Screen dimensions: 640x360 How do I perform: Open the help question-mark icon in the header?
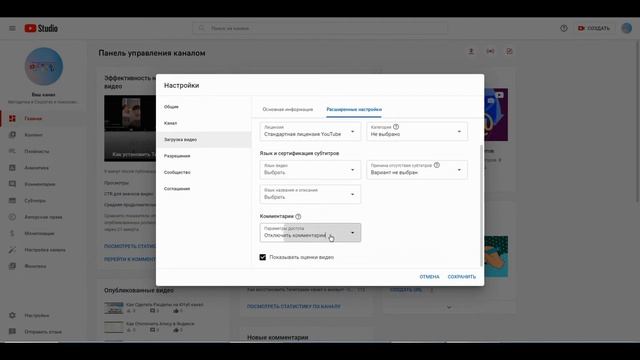564,28
